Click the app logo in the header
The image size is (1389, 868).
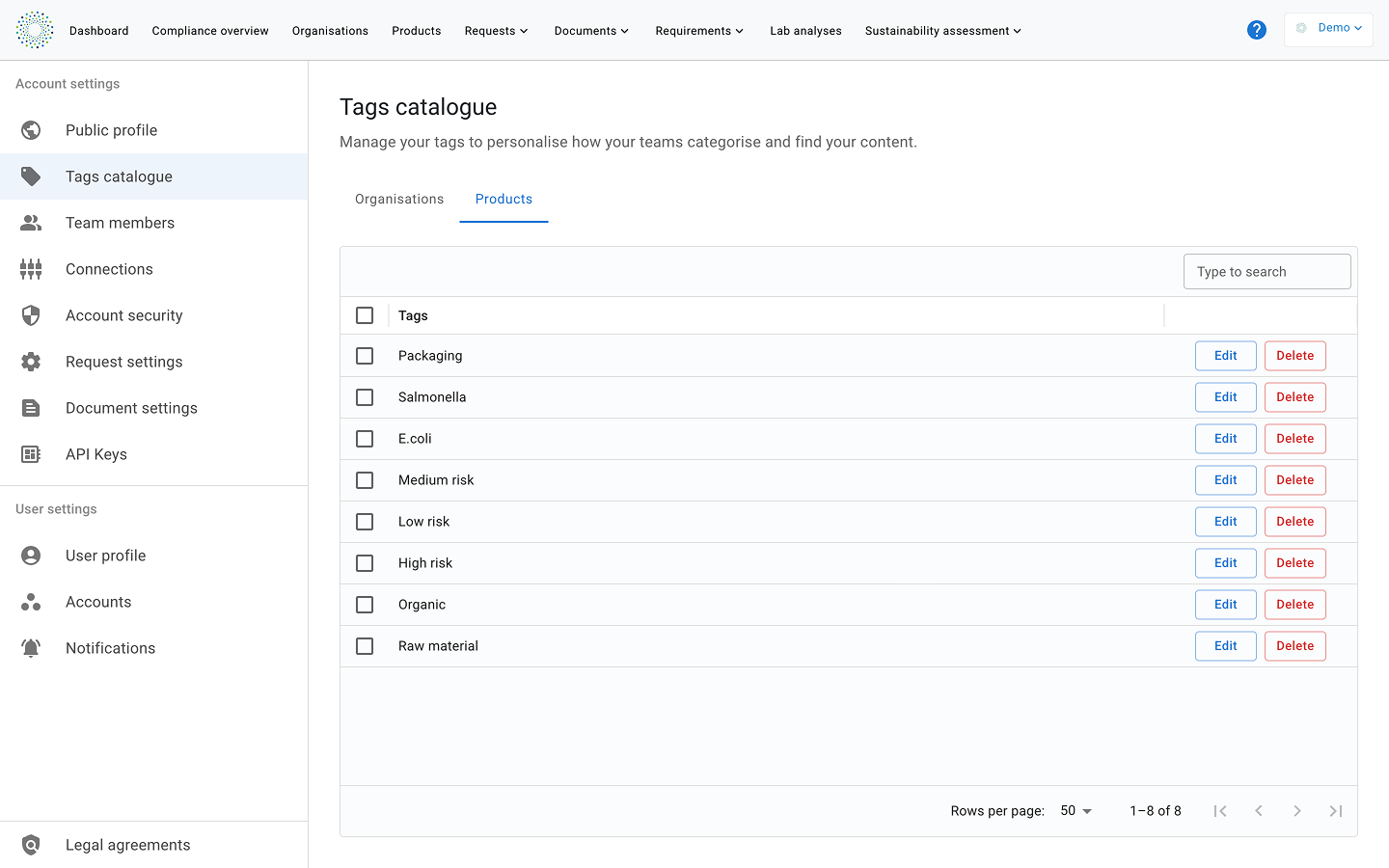pyautogui.click(x=35, y=30)
